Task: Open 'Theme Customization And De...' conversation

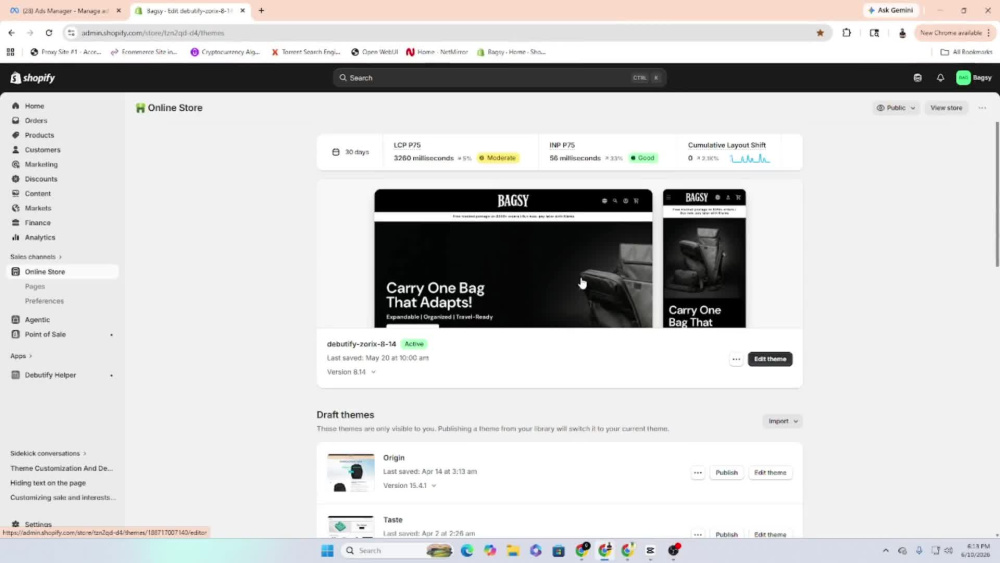Action: pos(61,468)
